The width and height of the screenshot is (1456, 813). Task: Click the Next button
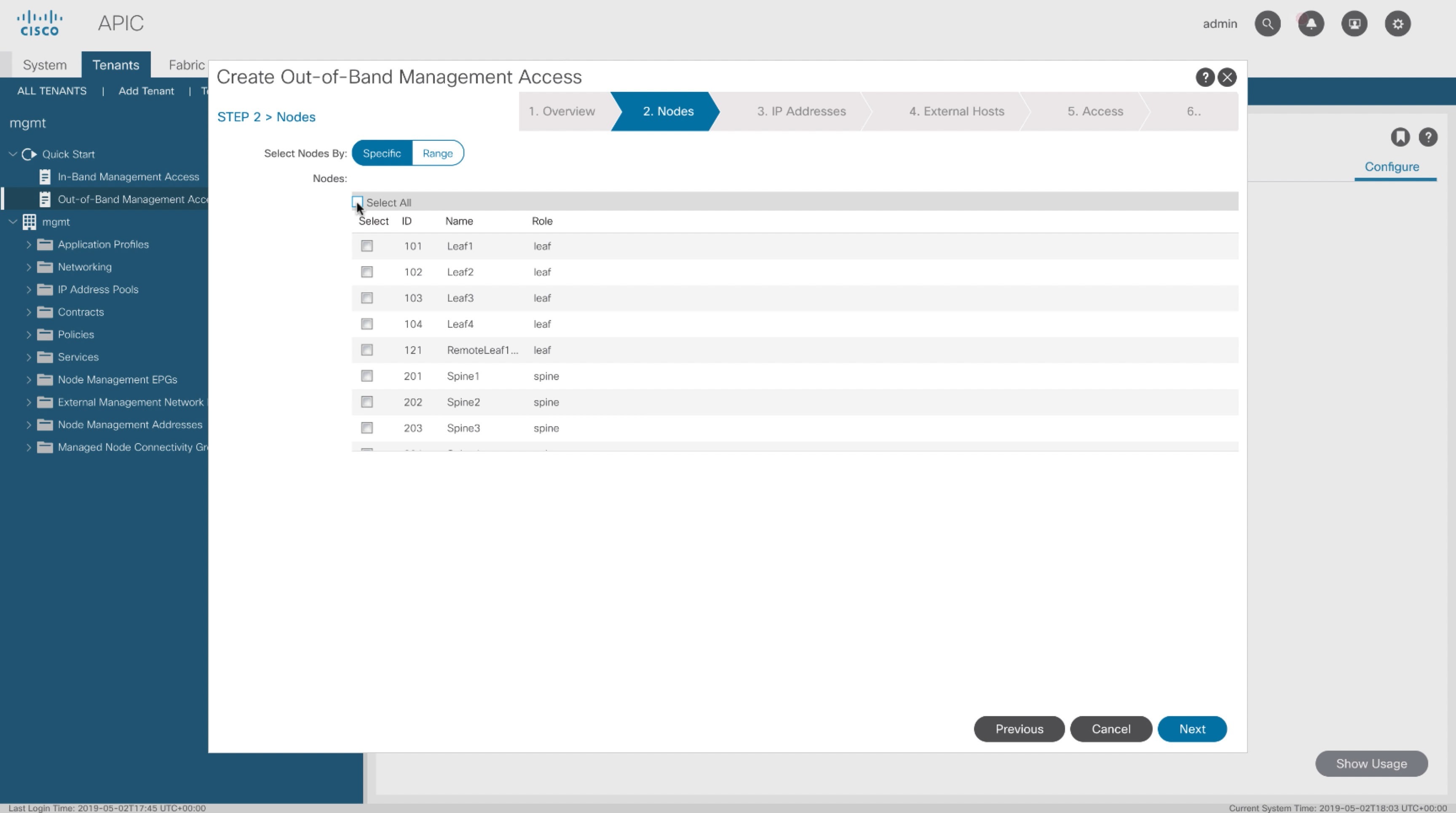1191,729
